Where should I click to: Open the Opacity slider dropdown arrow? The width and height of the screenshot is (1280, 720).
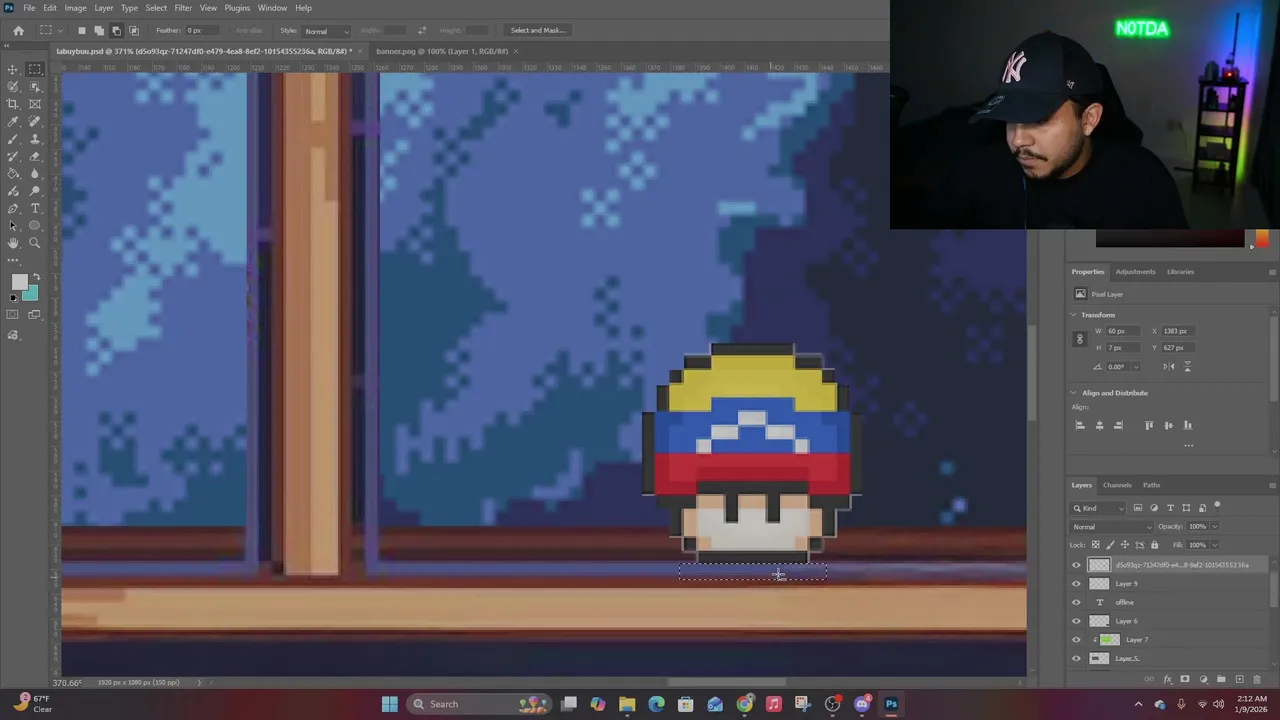pyautogui.click(x=1215, y=527)
